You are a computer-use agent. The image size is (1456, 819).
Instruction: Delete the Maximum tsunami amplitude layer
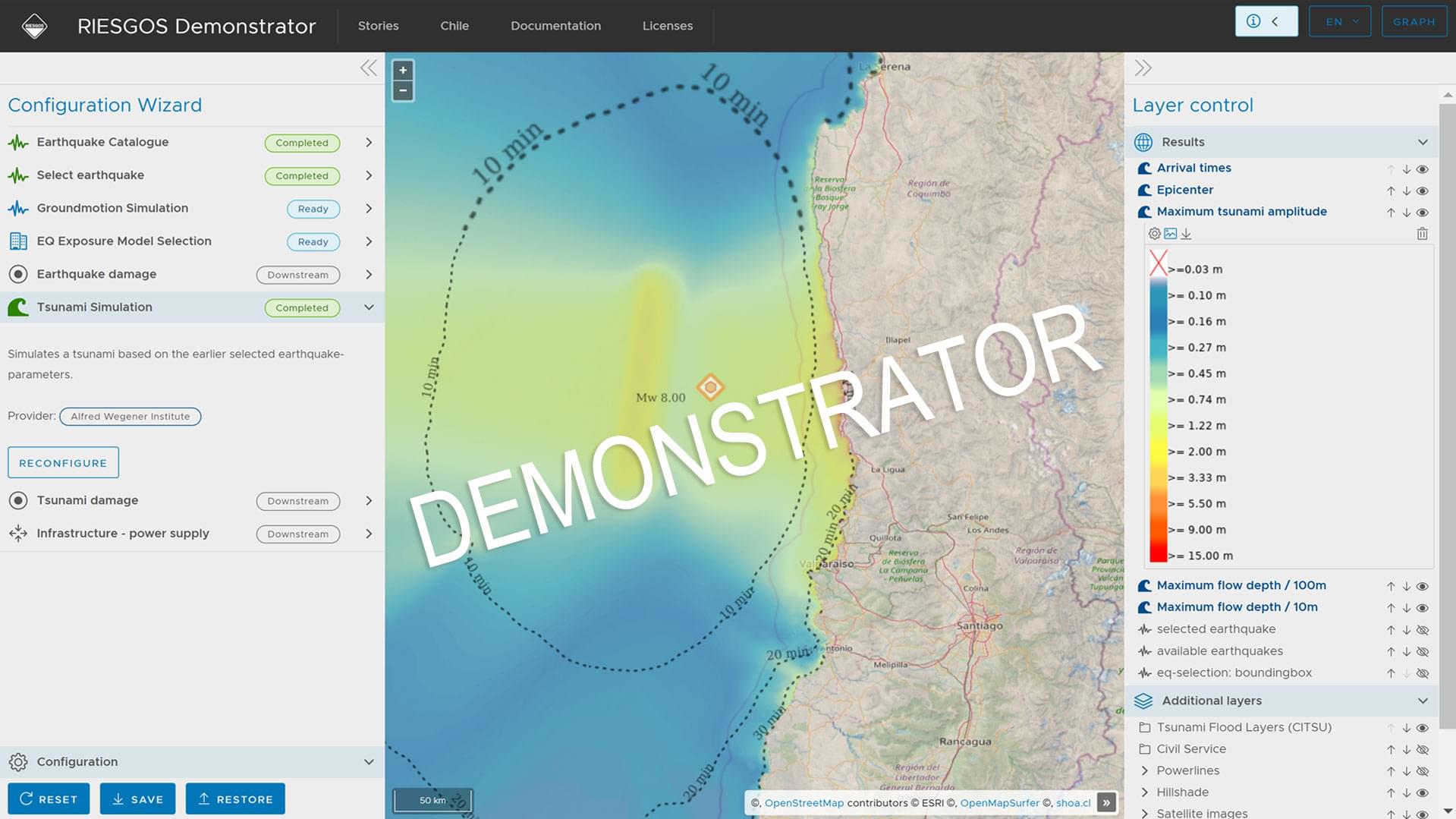(1423, 234)
